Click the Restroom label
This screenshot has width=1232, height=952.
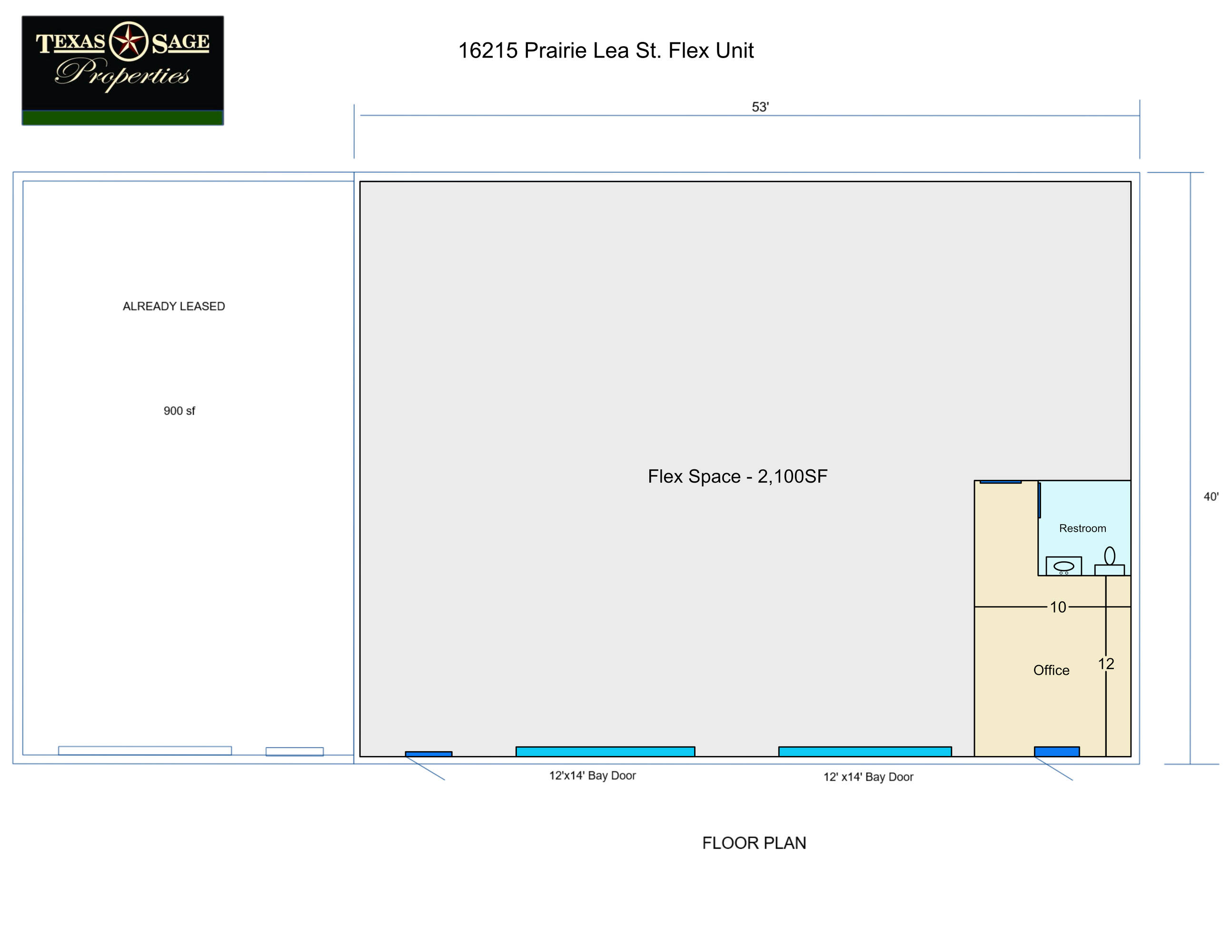1083,528
